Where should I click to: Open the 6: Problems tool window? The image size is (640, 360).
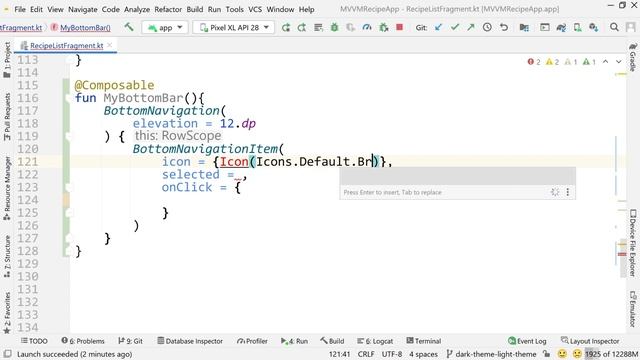[x=83, y=341]
